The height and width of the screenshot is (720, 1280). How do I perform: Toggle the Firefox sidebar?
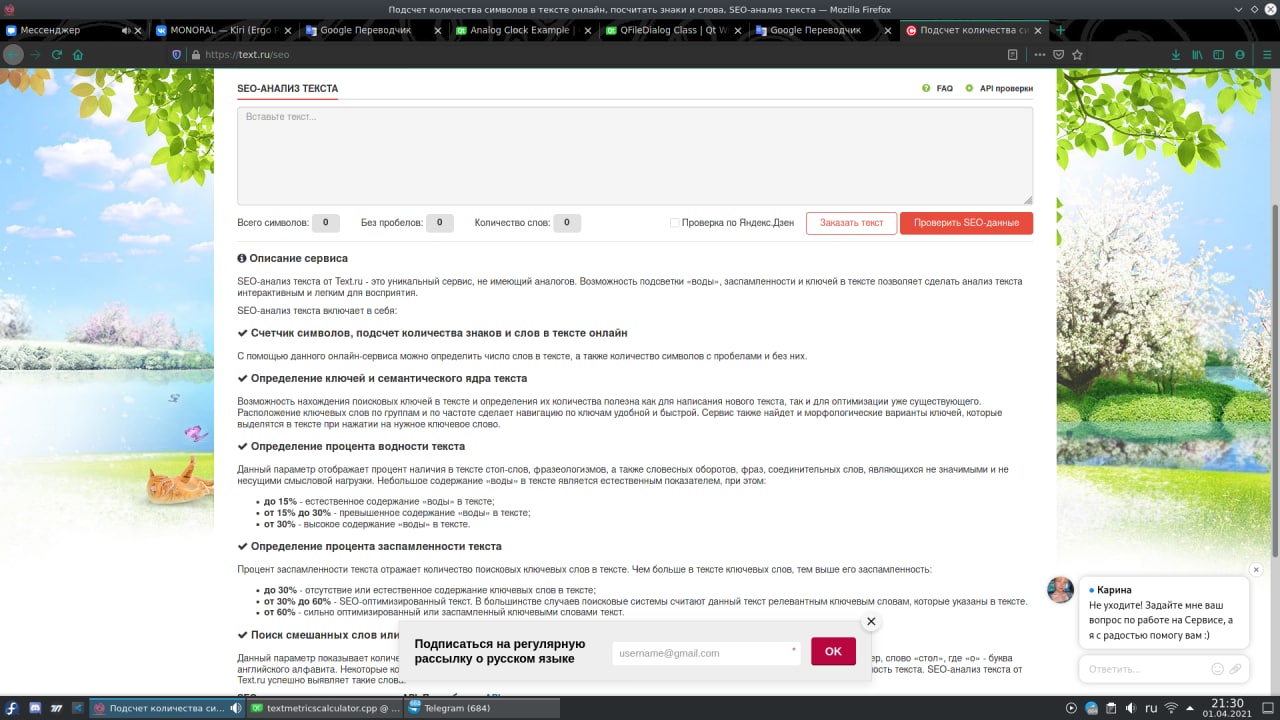point(1218,54)
